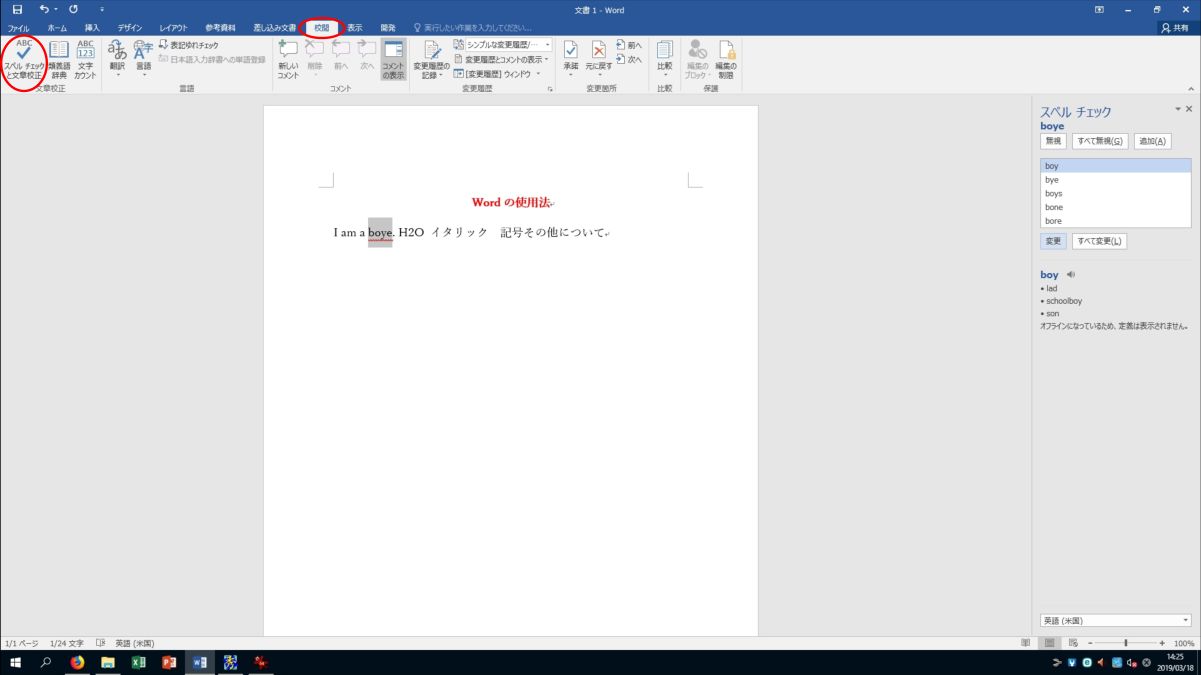Open シンプルな変更履歴 display dropdown

[x=502, y=45]
